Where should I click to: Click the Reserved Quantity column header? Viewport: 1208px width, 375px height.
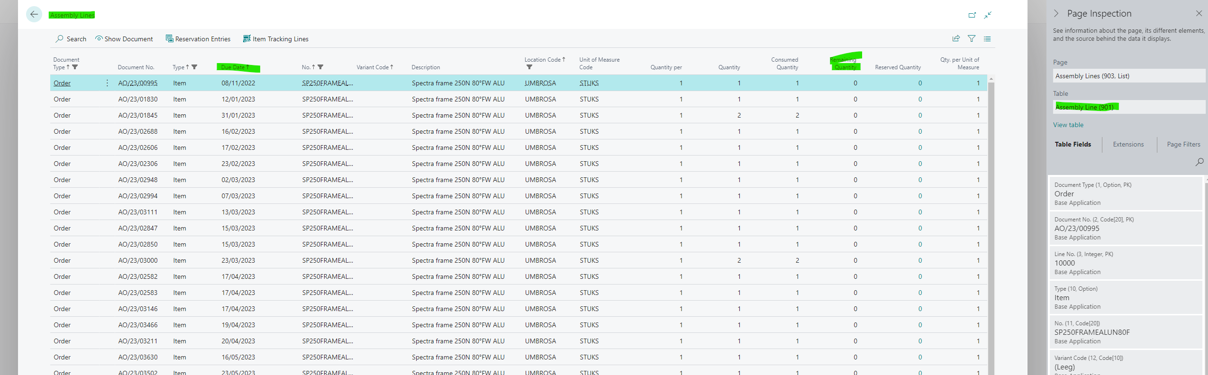click(898, 68)
